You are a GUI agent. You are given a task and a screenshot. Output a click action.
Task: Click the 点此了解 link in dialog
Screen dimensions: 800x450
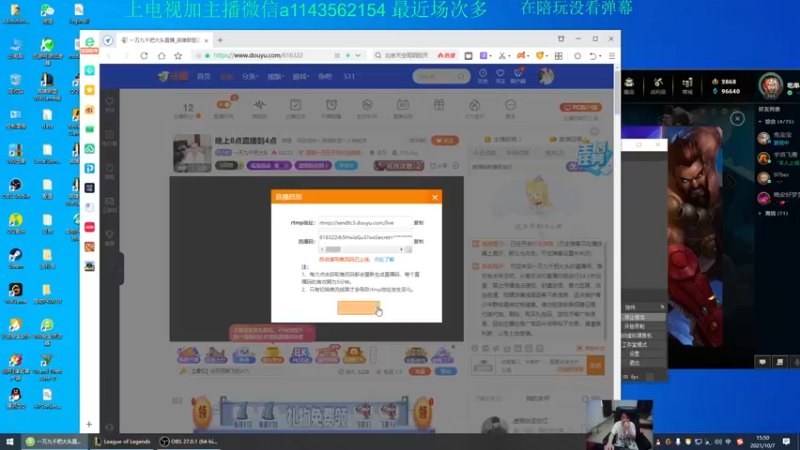[x=384, y=260]
